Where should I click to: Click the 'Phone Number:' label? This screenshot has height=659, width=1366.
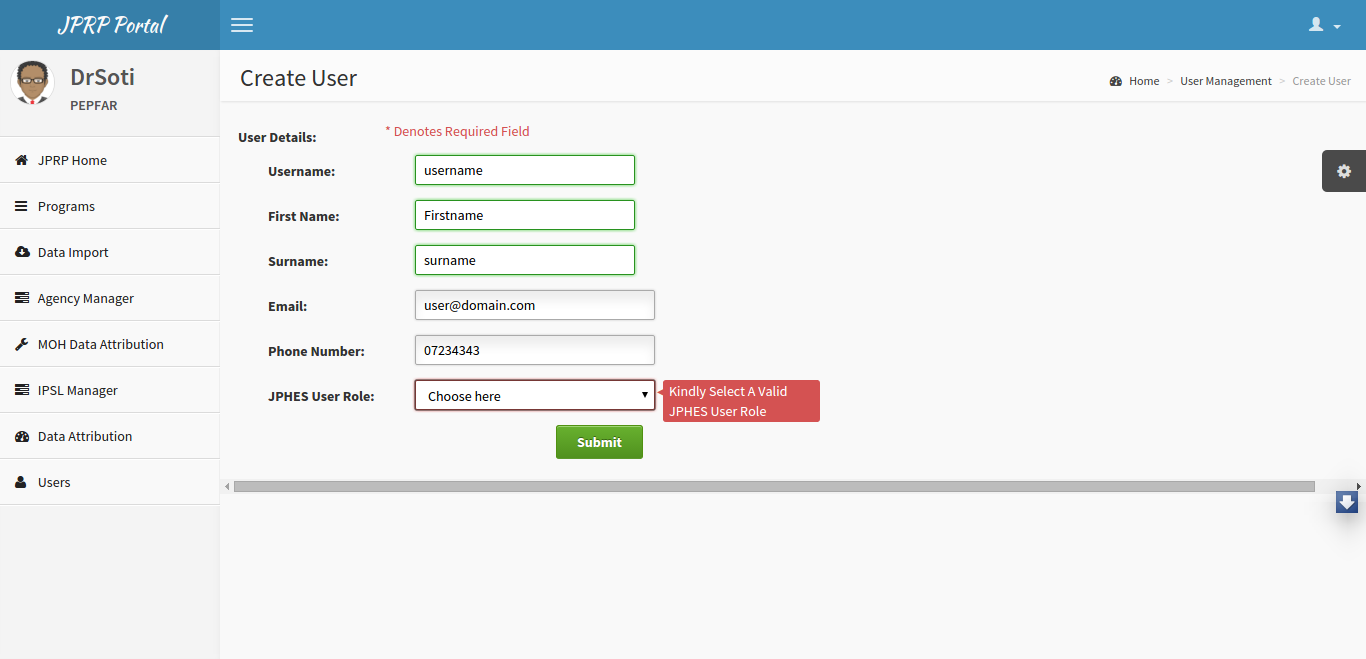coord(316,351)
